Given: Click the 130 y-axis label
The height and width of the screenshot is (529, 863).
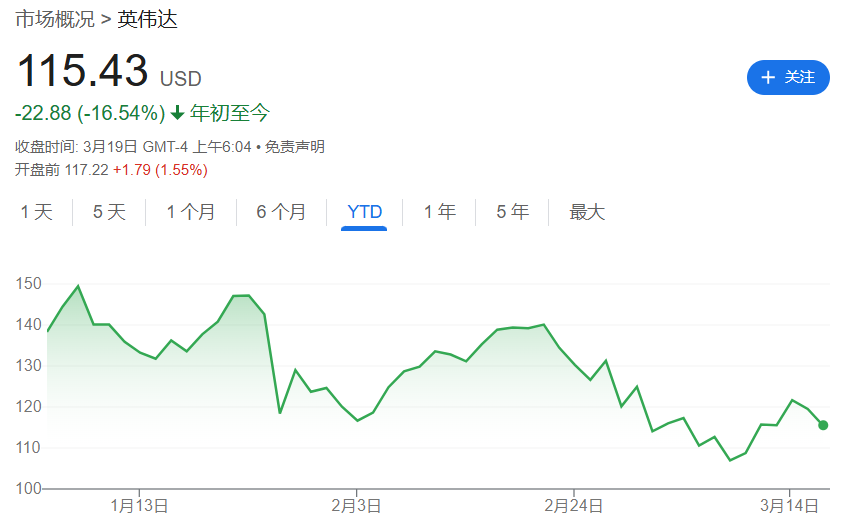Looking at the screenshot, I should pyautogui.click(x=29, y=366).
